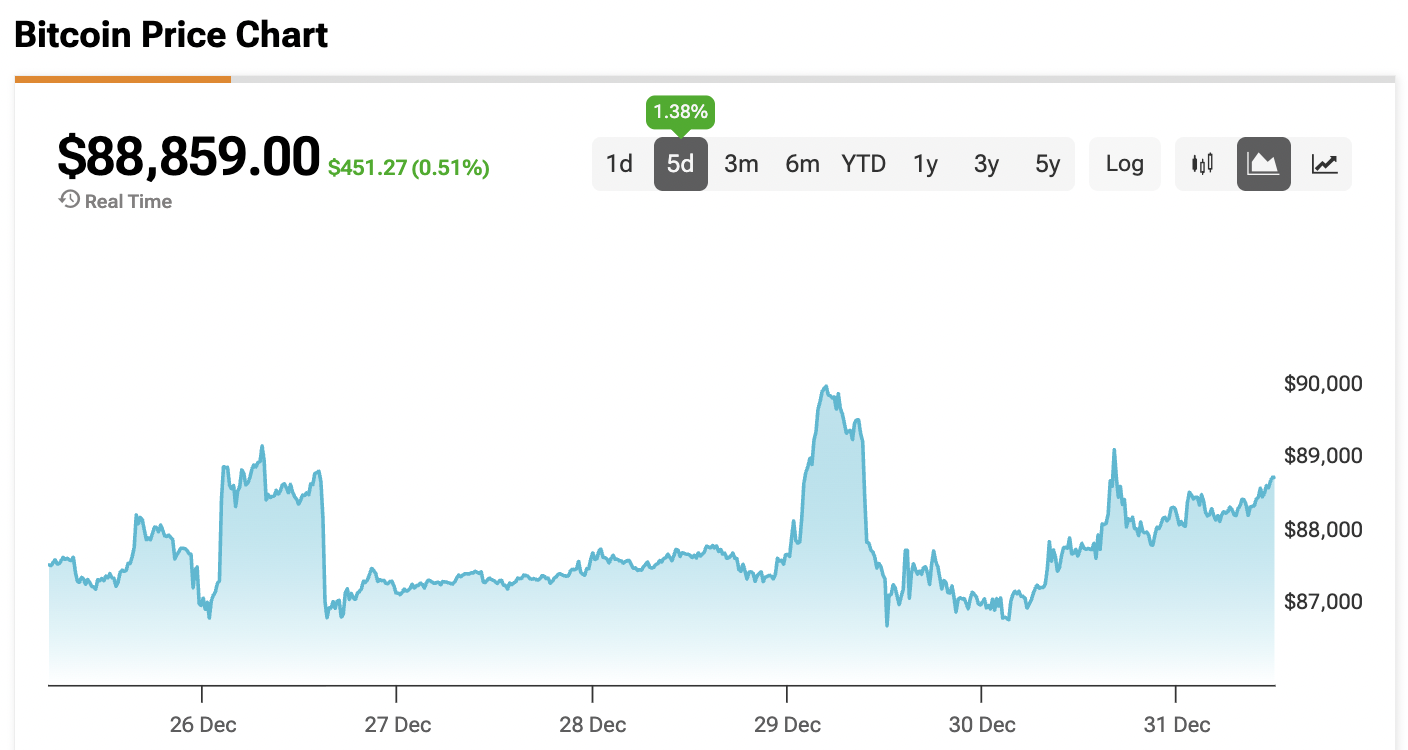This screenshot has width=1408, height=750.
Task: Switch to 6m time range
Action: (x=802, y=164)
